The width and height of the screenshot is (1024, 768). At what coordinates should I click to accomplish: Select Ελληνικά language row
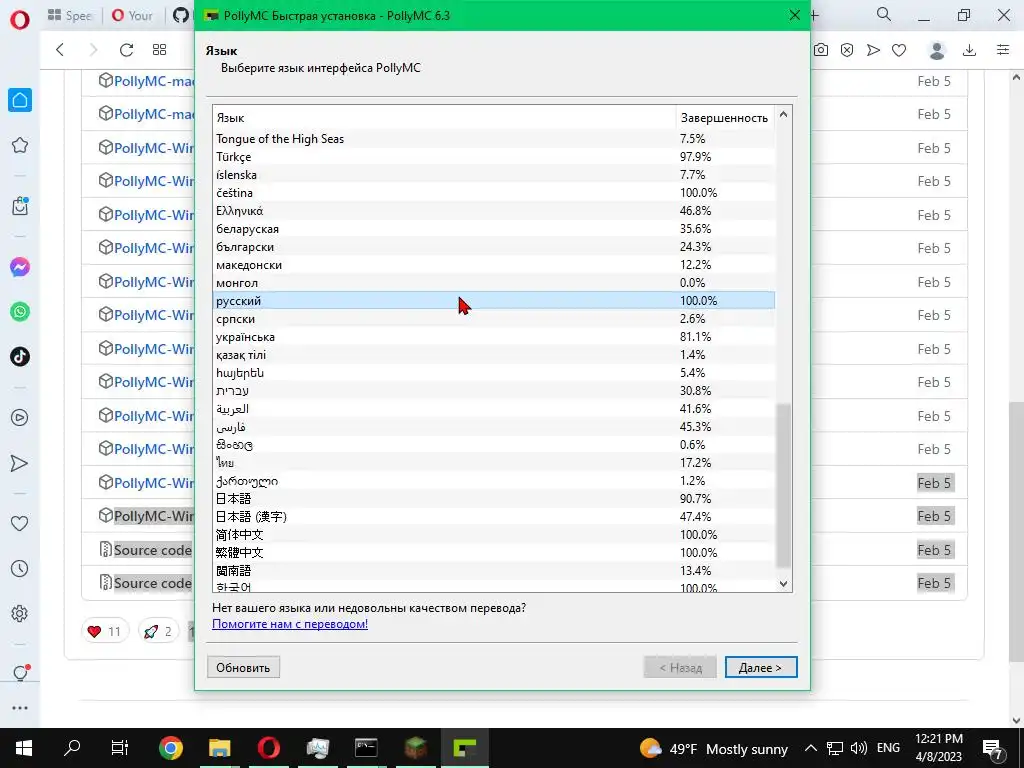click(x=494, y=211)
